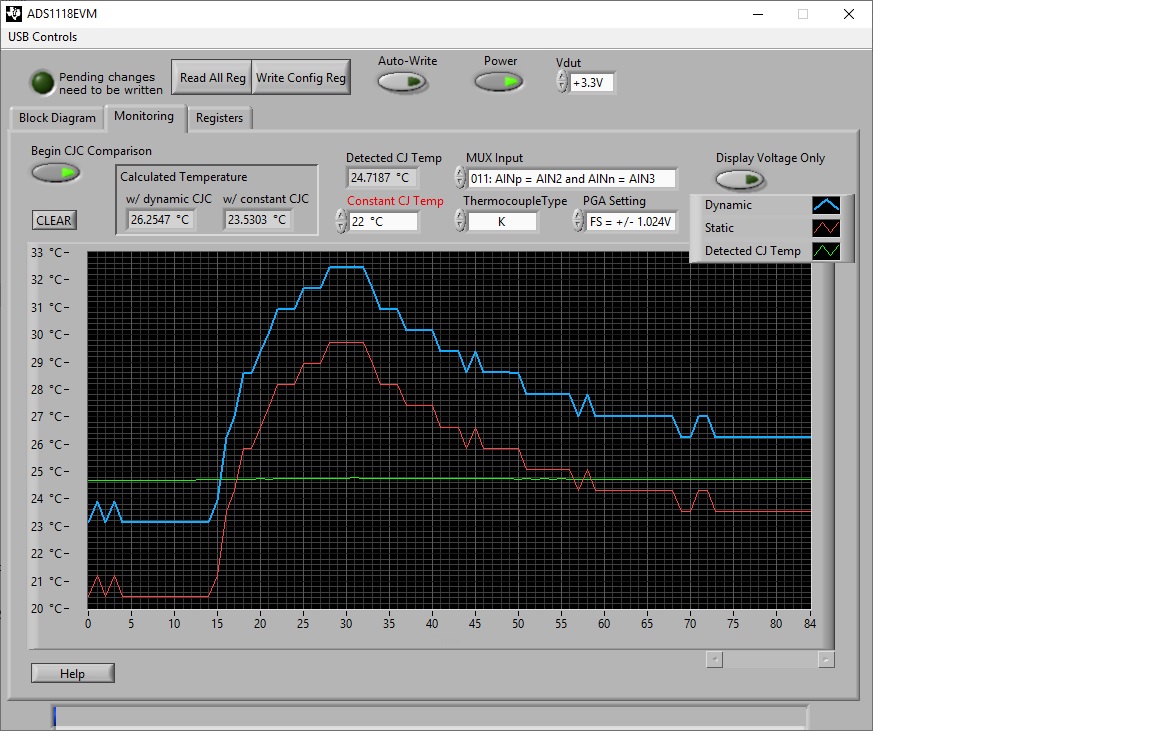This screenshot has width=1152, height=731.
Task: Click the Vdut value stepper arrows
Action: tap(562, 82)
